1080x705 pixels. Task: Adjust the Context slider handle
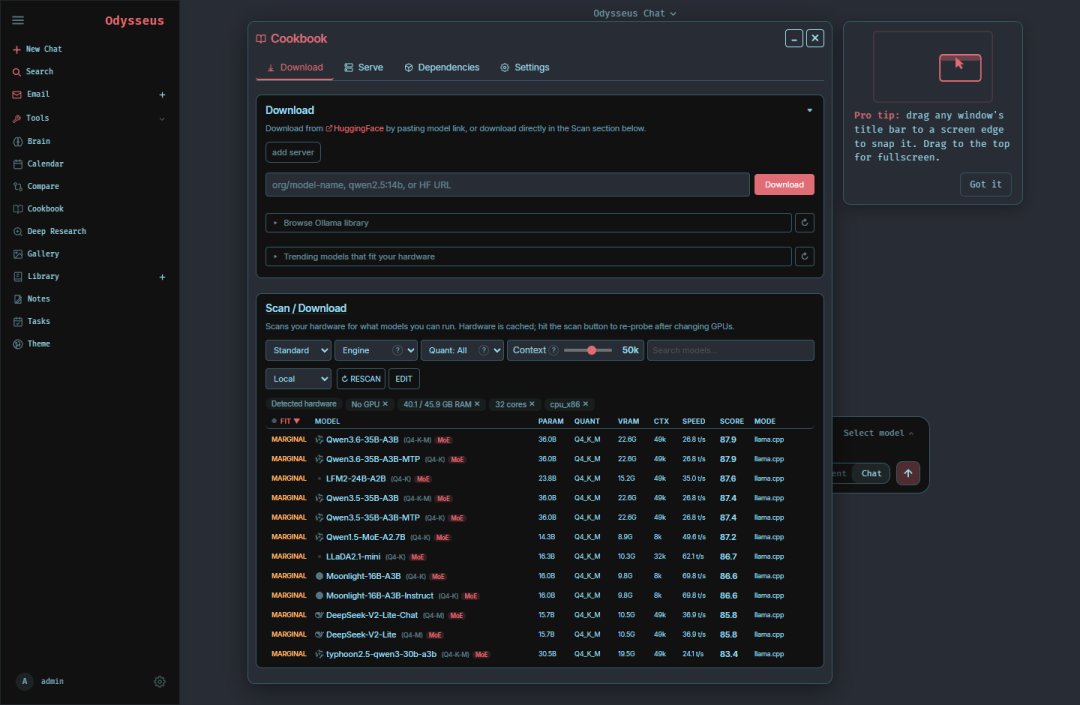click(592, 350)
